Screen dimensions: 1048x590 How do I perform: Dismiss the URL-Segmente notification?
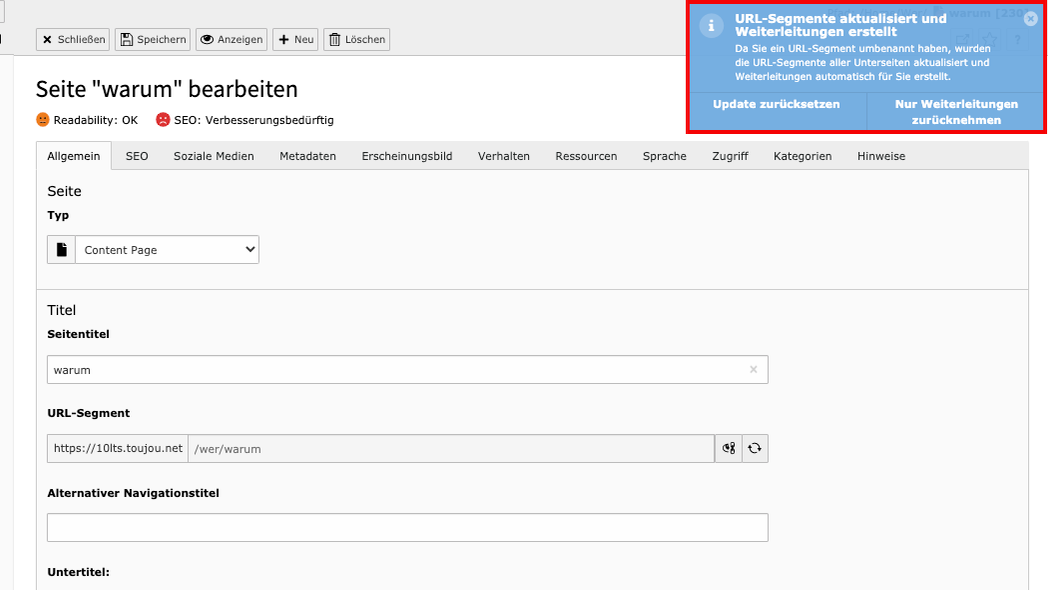[1031, 19]
